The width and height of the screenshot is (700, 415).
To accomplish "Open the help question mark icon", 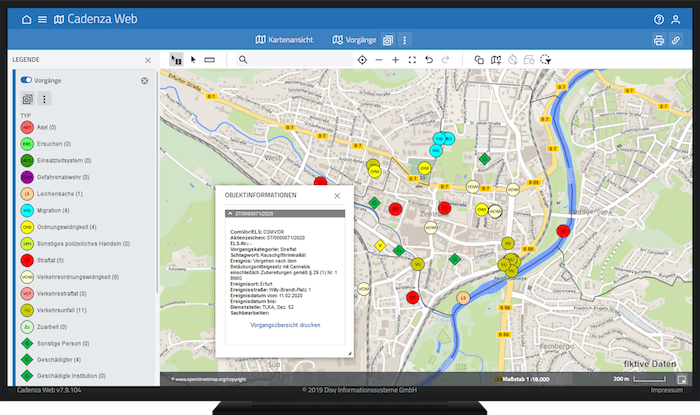I will [x=658, y=19].
